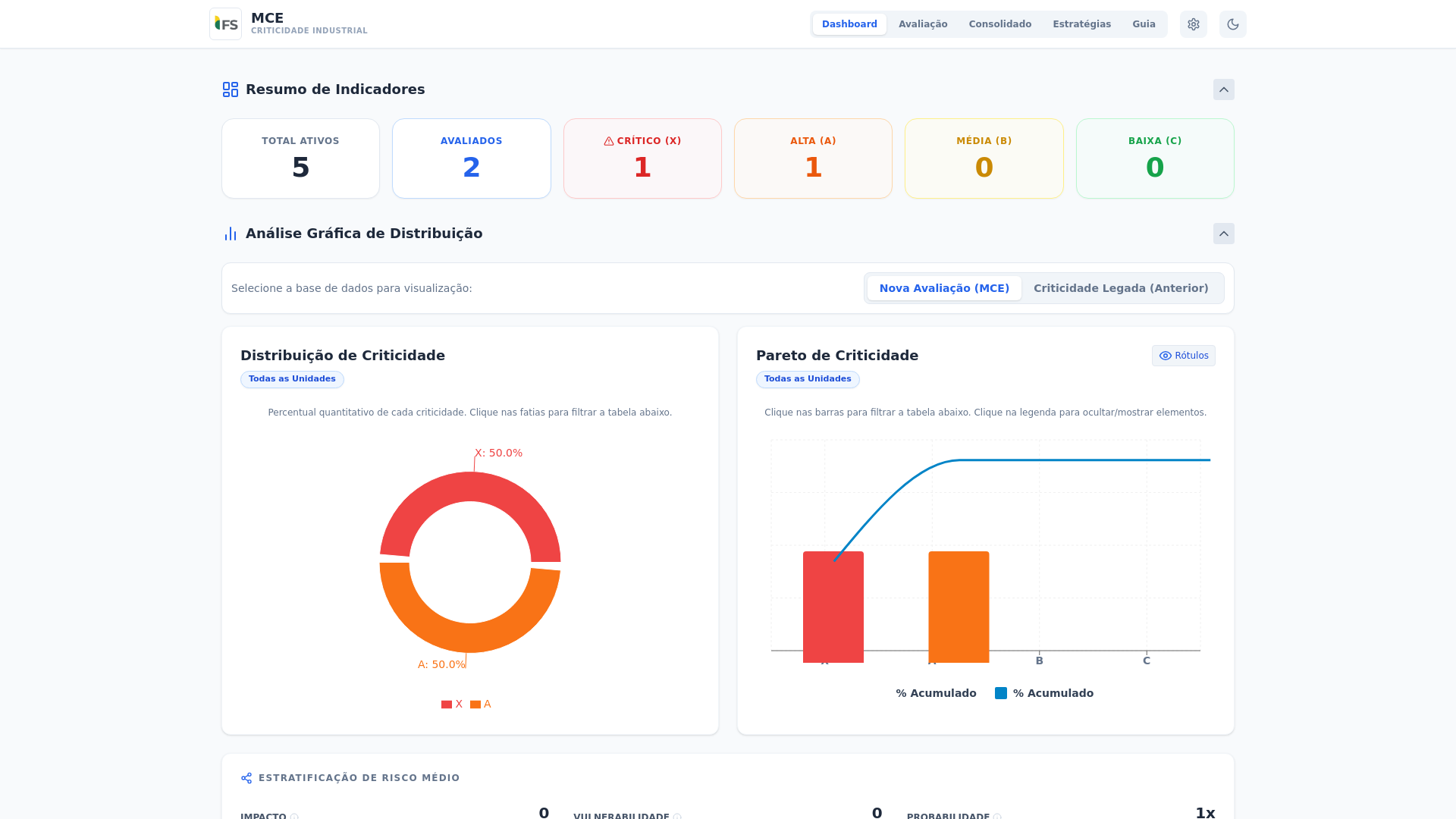Click the bar chart icon beside Análise Gráfica
This screenshot has height=819, width=1456.
(231, 234)
